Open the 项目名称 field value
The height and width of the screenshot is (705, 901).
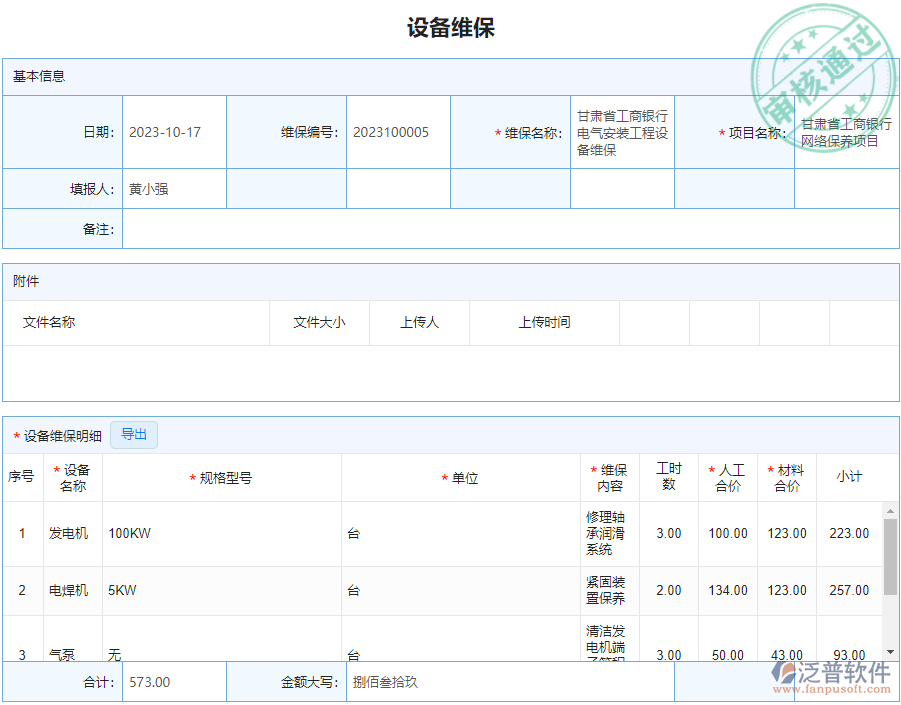[846, 133]
